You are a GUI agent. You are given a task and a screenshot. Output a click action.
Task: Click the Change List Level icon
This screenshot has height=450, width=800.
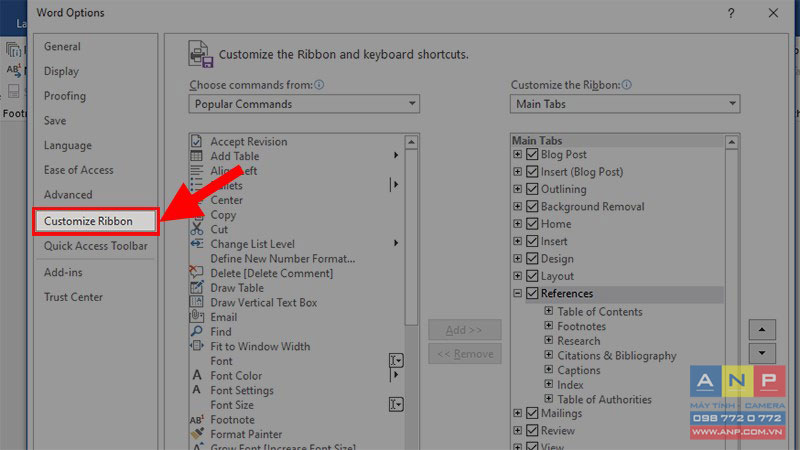pyautogui.click(x=196, y=244)
